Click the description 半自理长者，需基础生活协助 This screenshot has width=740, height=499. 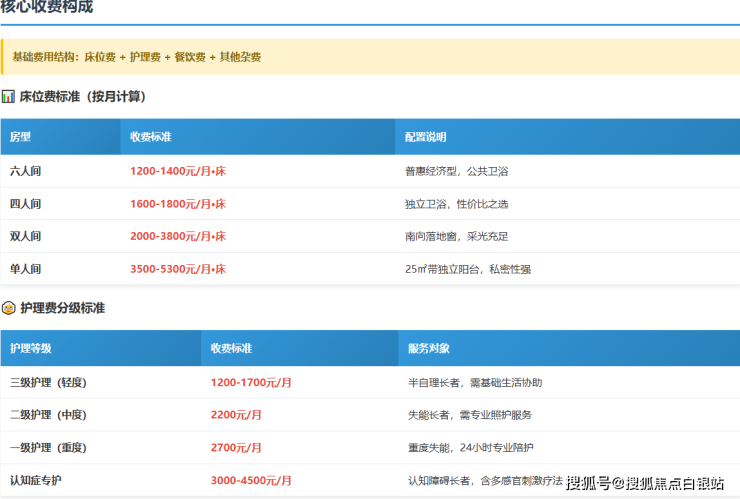coord(475,382)
